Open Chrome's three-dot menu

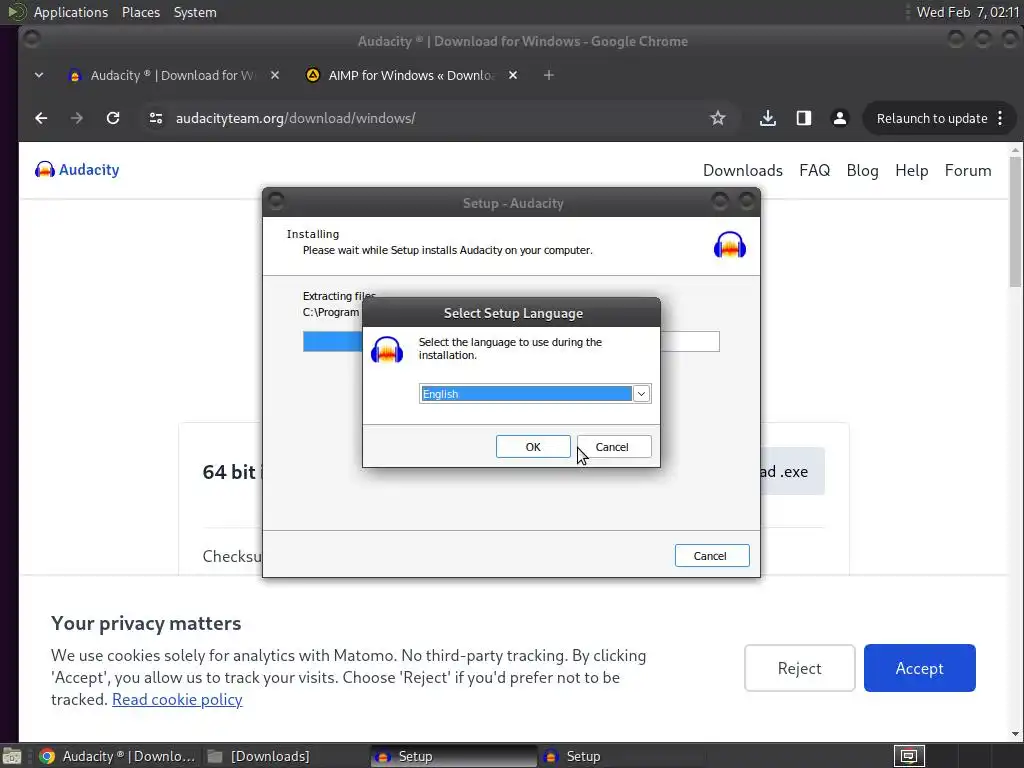[x=1000, y=118]
